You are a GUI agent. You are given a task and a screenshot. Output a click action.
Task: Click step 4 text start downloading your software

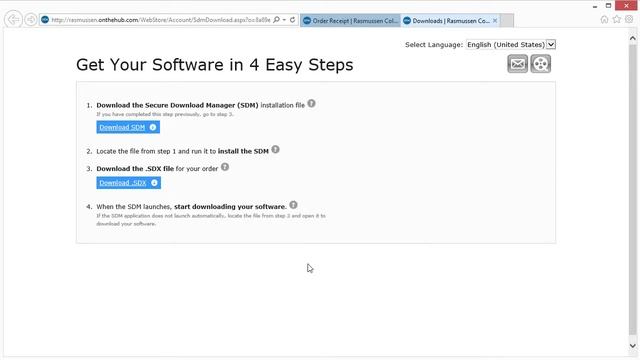(x=231, y=207)
